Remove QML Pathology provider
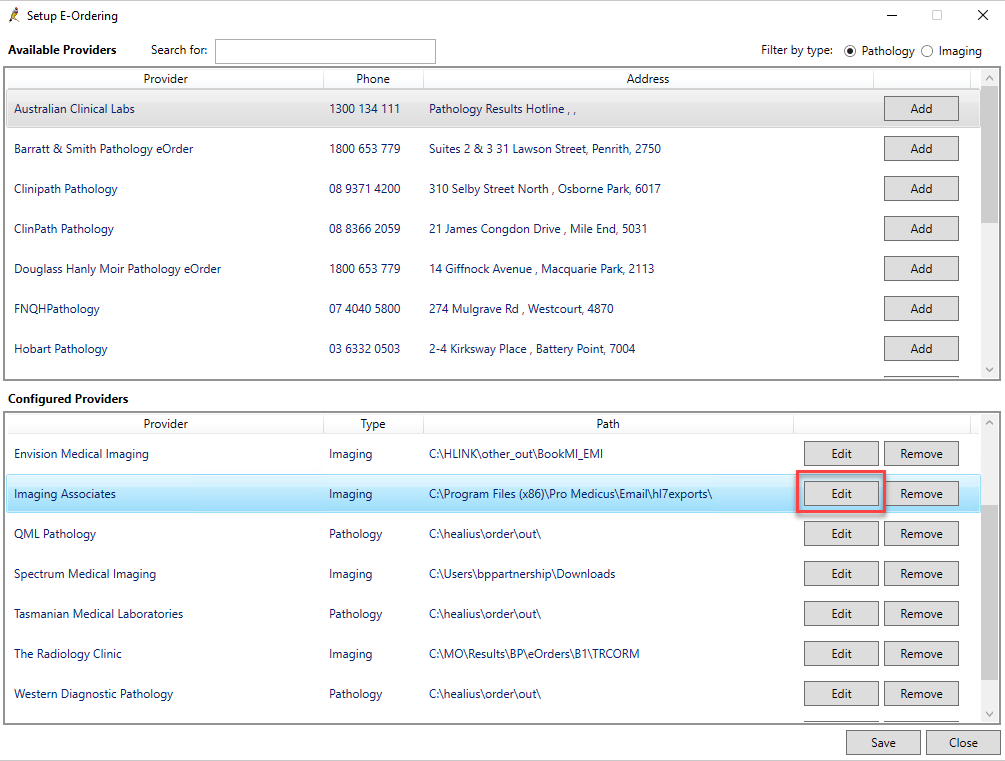1005x761 pixels. point(921,534)
